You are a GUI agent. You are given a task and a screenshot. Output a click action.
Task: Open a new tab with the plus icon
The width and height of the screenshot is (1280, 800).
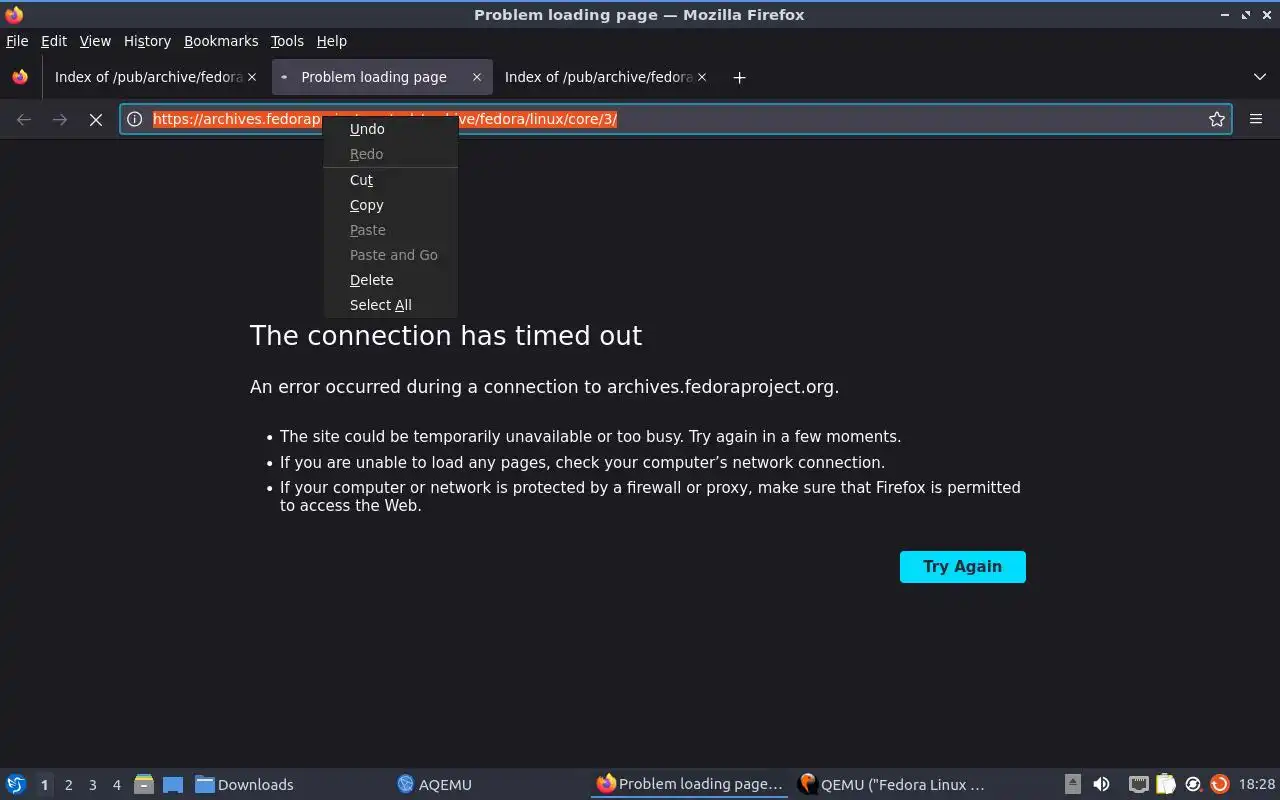[x=739, y=77]
